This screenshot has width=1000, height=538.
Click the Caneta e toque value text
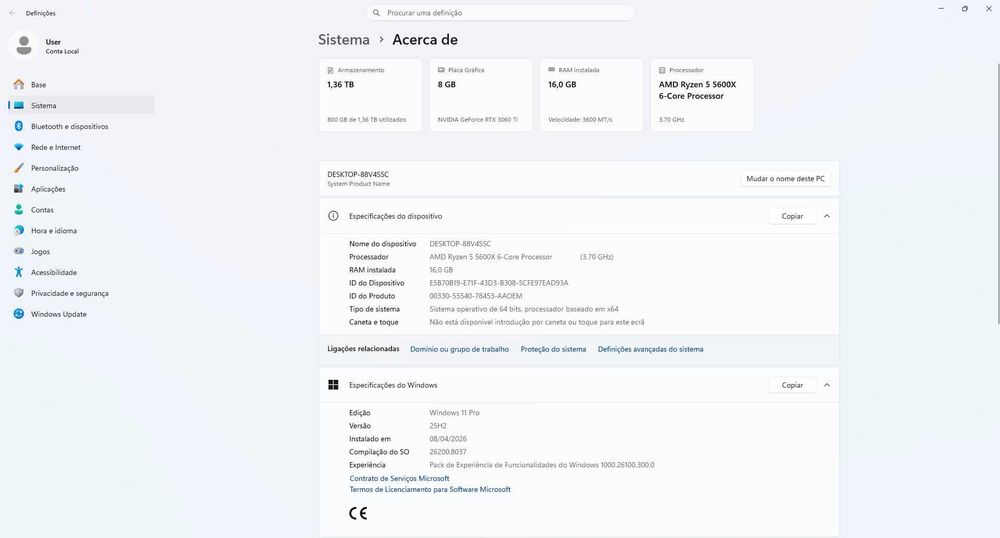tap(536, 322)
